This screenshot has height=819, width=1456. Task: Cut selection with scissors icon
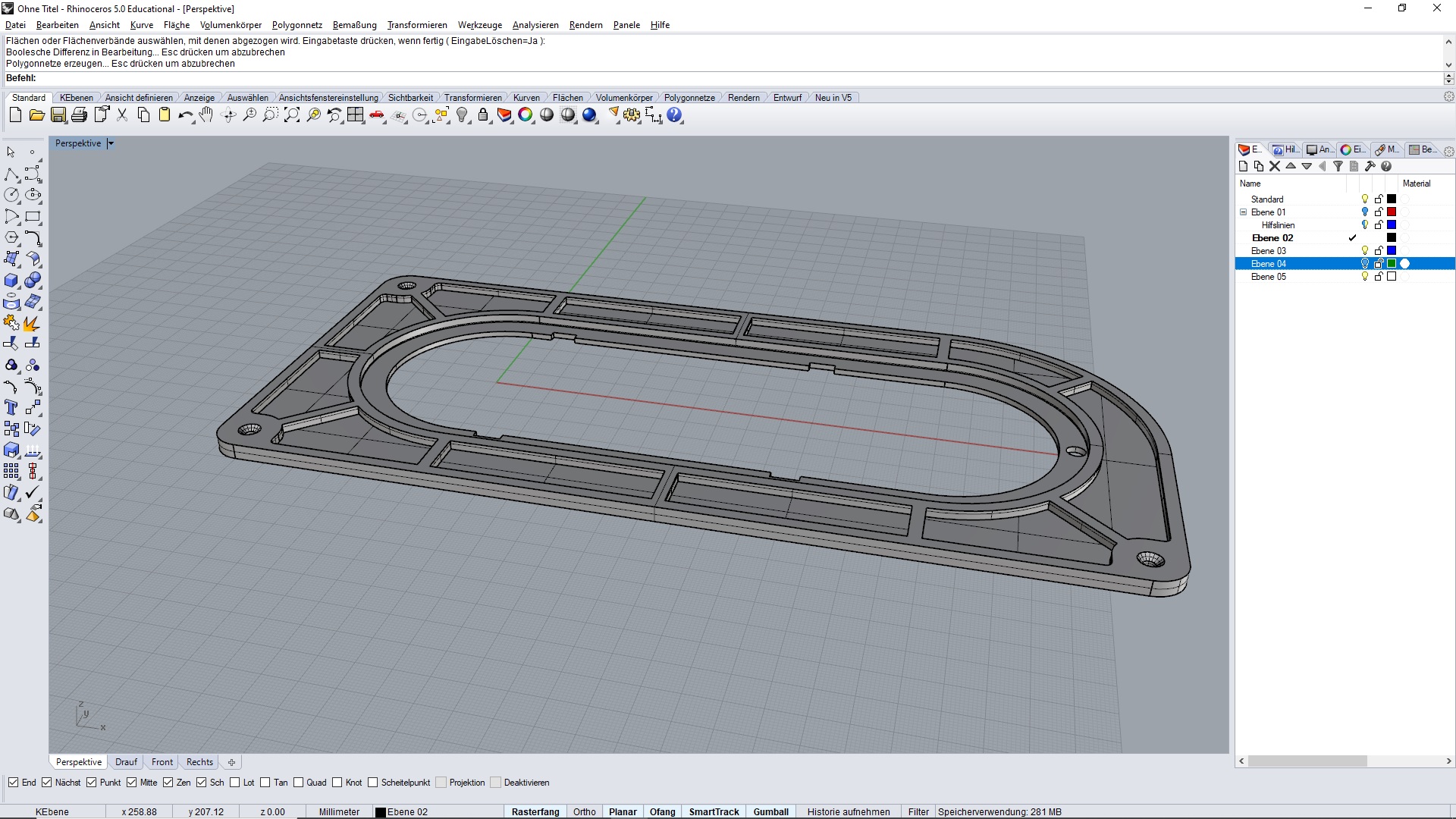(122, 115)
